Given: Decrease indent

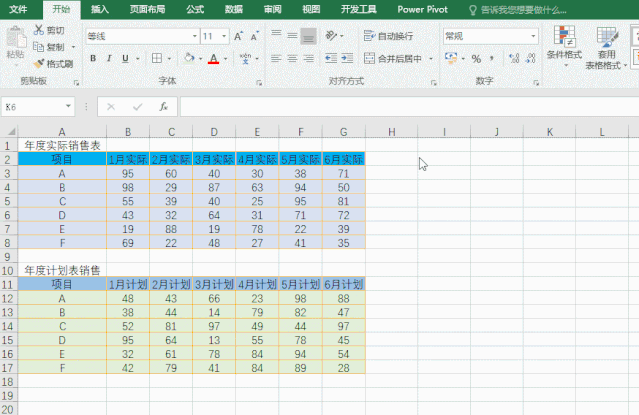Looking at the screenshot, I should (x=331, y=58).
